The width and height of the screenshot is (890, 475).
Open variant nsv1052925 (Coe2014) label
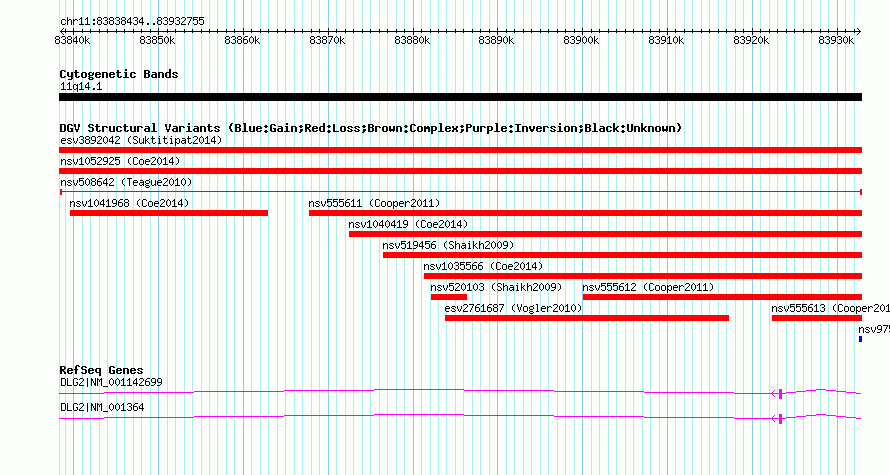(x=120, y=161)
